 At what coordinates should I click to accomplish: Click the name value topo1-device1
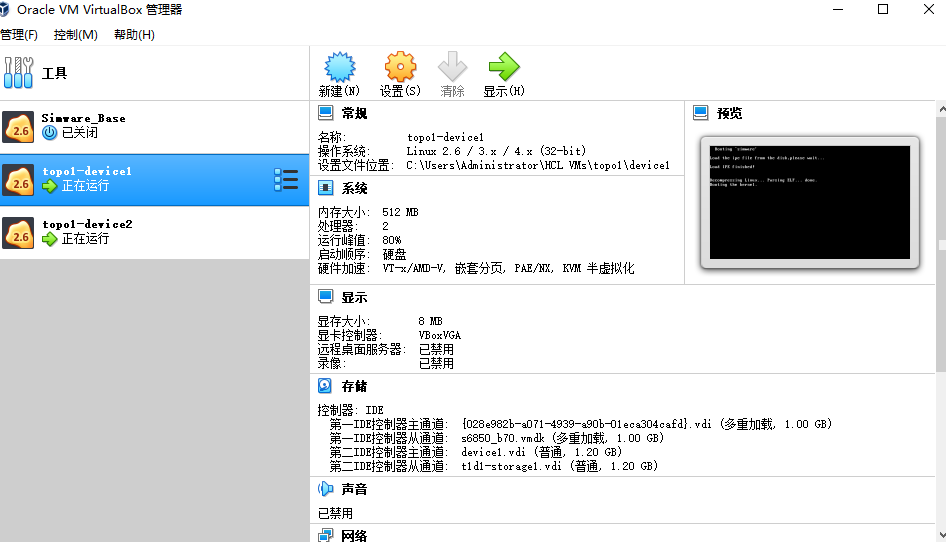(x=445, y=138)
